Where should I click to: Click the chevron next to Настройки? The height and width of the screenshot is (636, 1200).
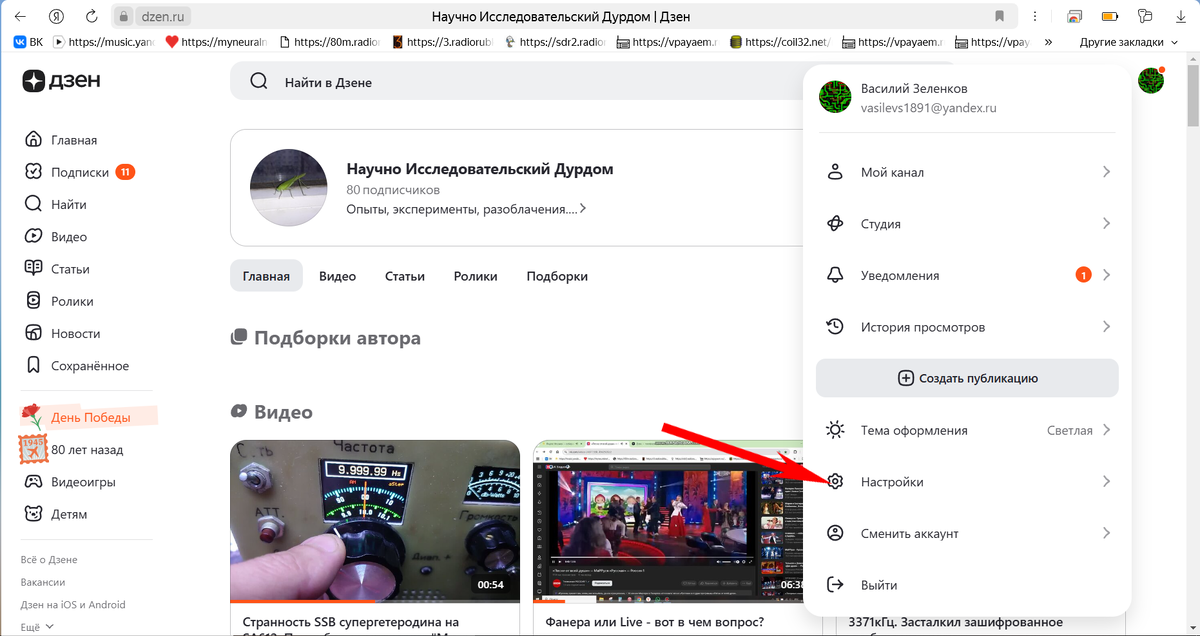(1106, 482)
